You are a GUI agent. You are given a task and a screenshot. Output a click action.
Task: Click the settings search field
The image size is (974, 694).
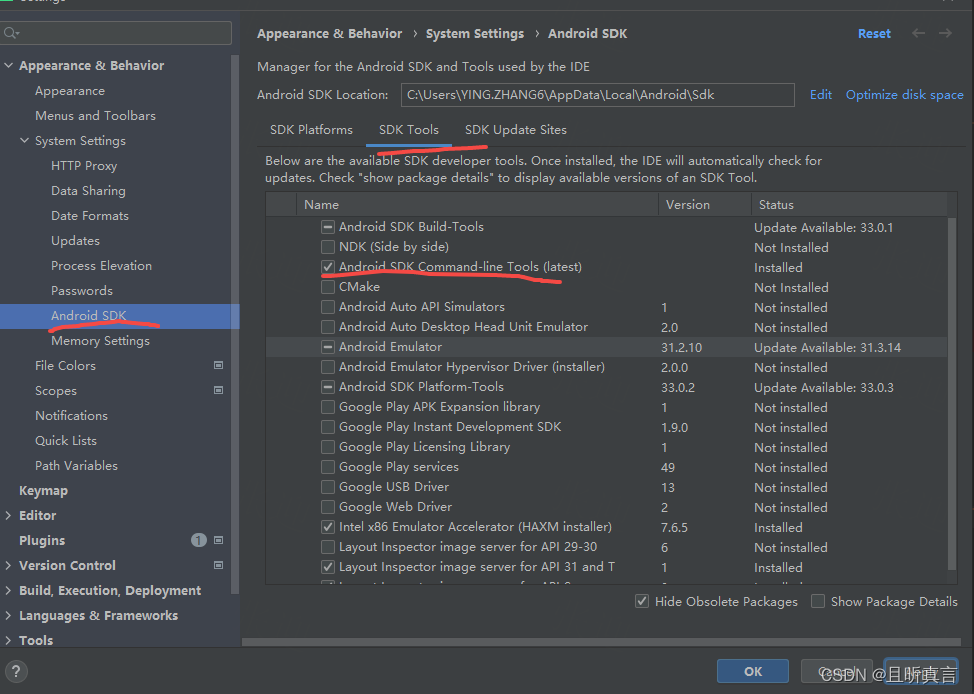[116, 33]
